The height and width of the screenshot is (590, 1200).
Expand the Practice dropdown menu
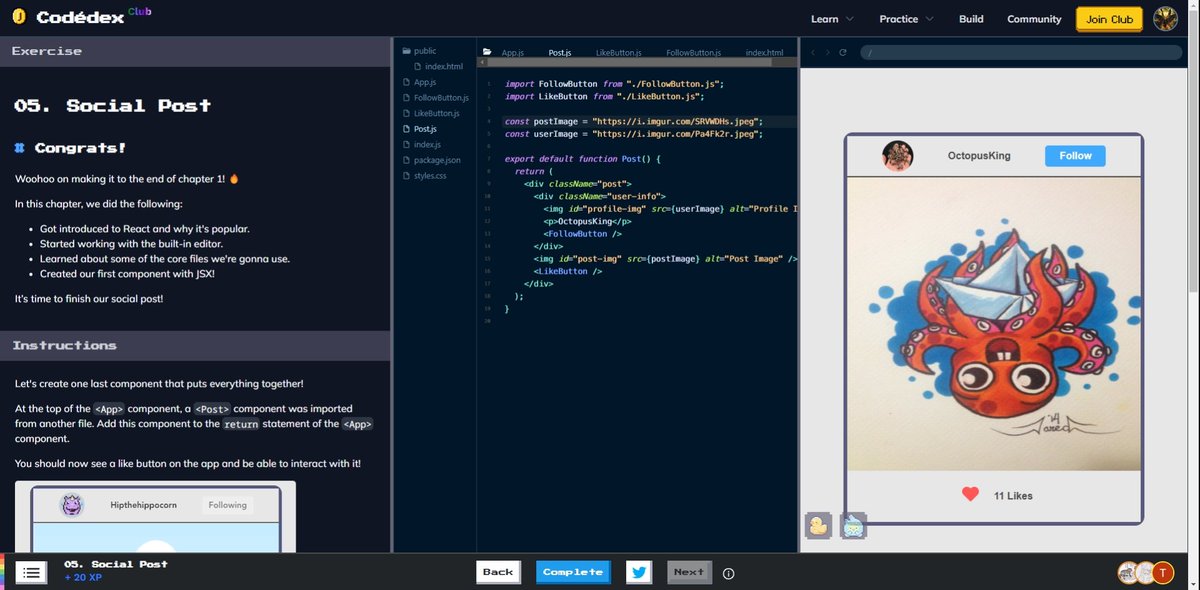coord(906,19)
